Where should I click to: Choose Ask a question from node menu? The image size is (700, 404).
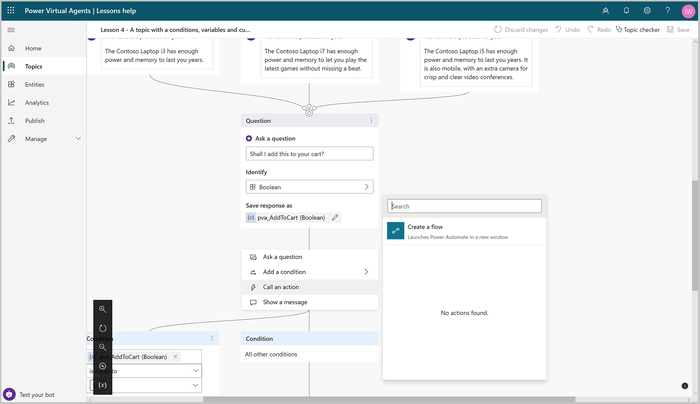pyautogui.click(x=309, y=257)
